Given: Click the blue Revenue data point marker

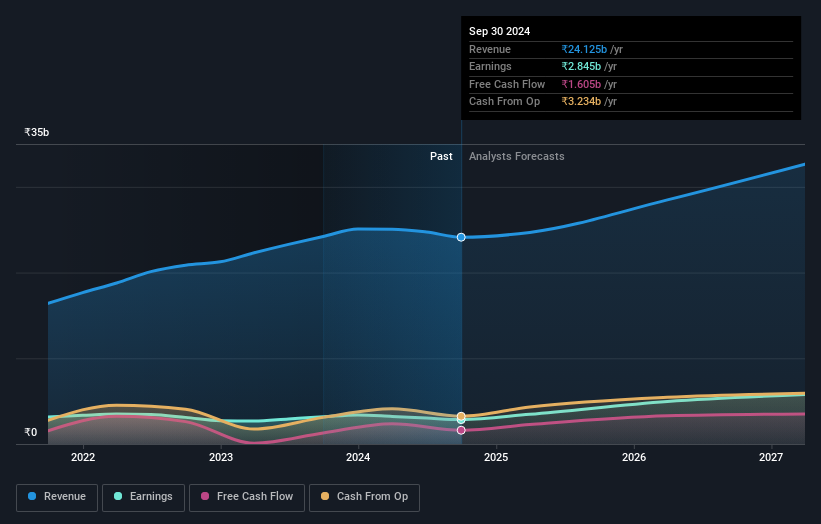Looking at the screenshot, I should (461, 237).
